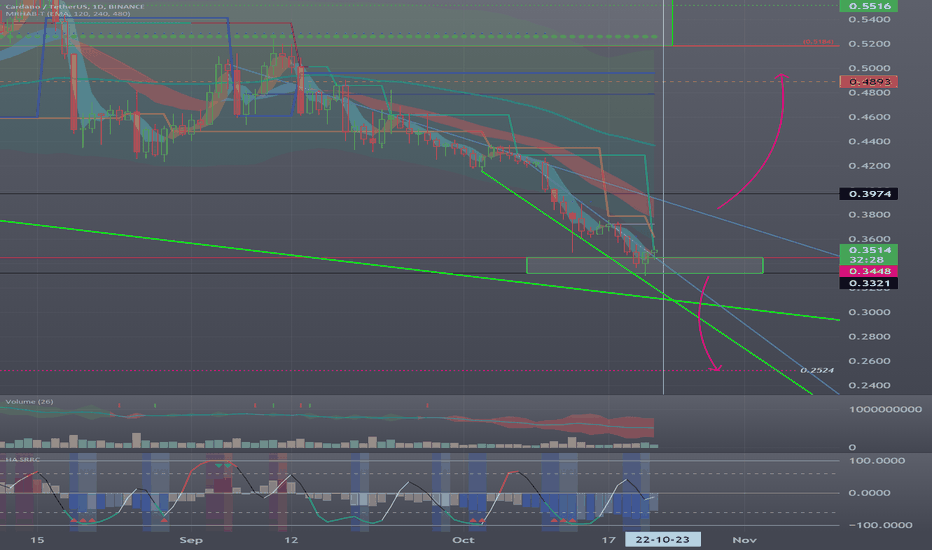Image resolution: width=932 pixels, height=550 pixels.
Task: Click the 100.0000 oscillator scale value
Action: 877,461
